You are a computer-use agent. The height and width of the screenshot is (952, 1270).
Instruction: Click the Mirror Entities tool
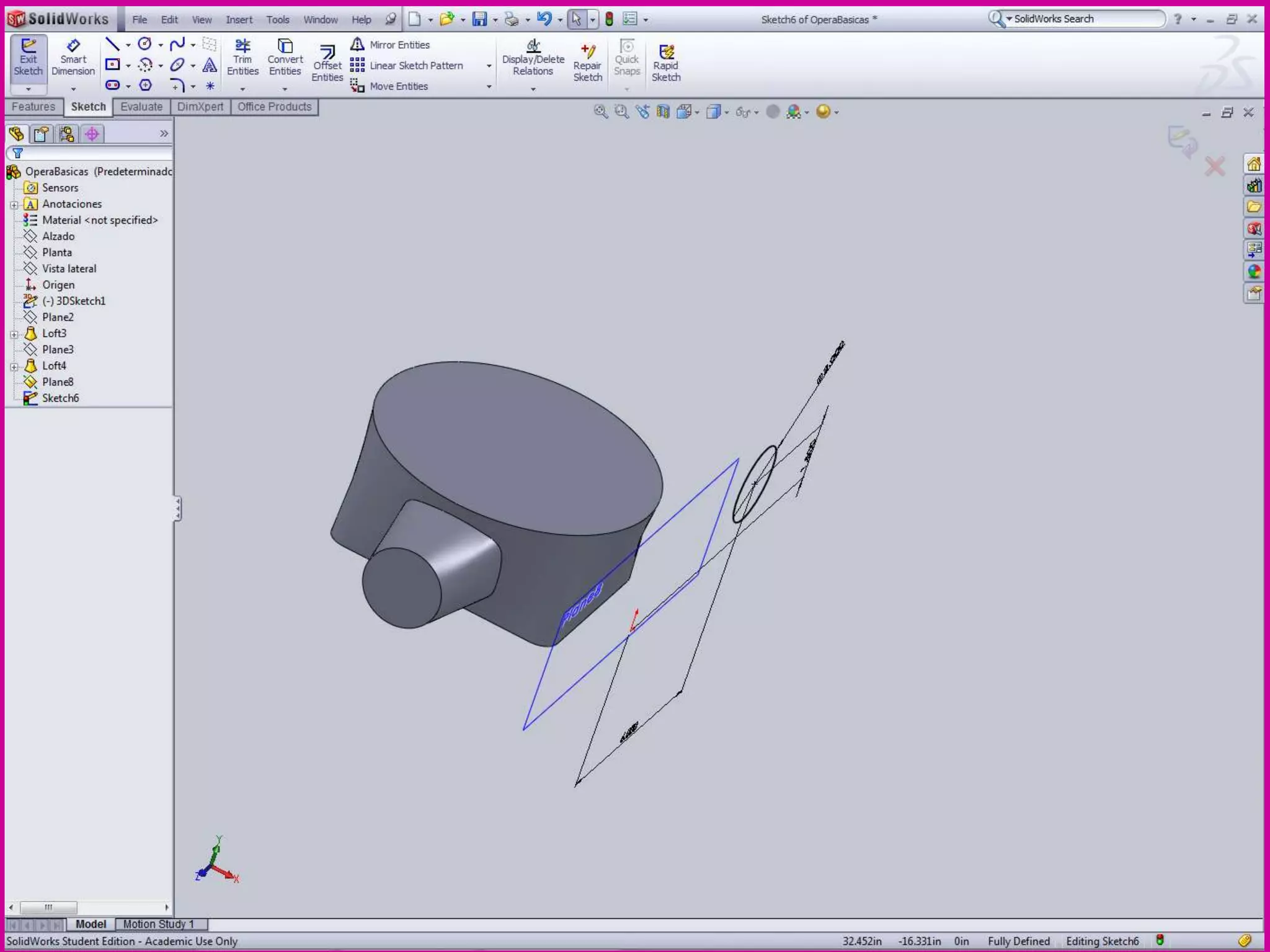(391, 45)
